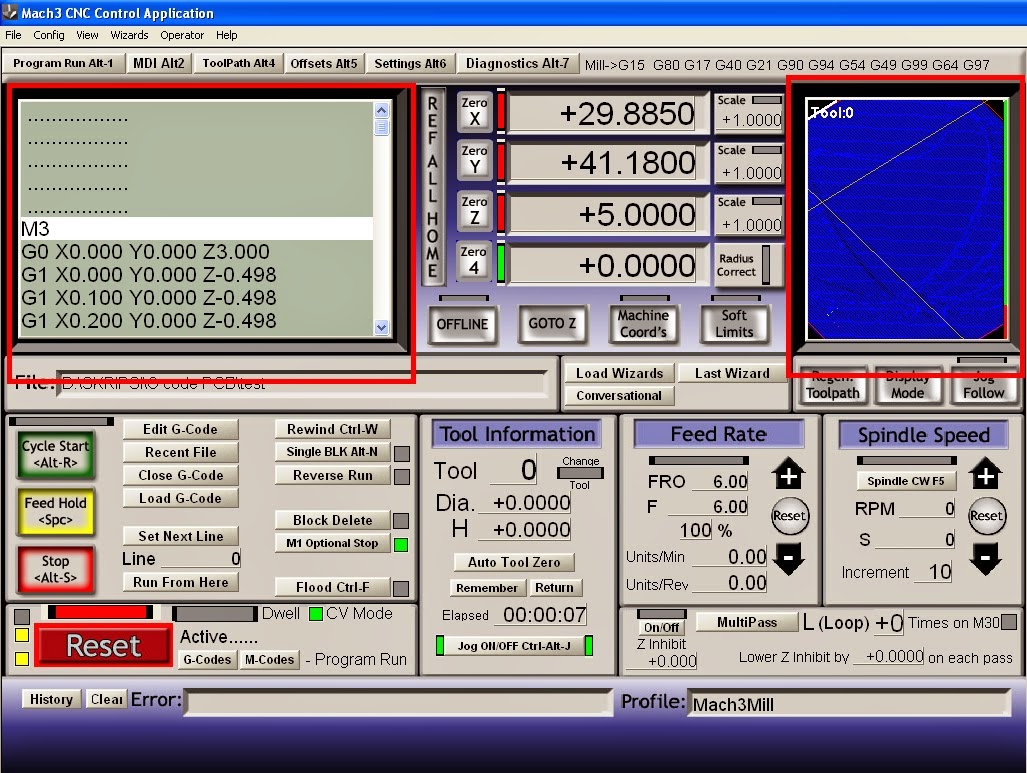
Task: Click Edit G-Code button
Action: click(180, 429)
